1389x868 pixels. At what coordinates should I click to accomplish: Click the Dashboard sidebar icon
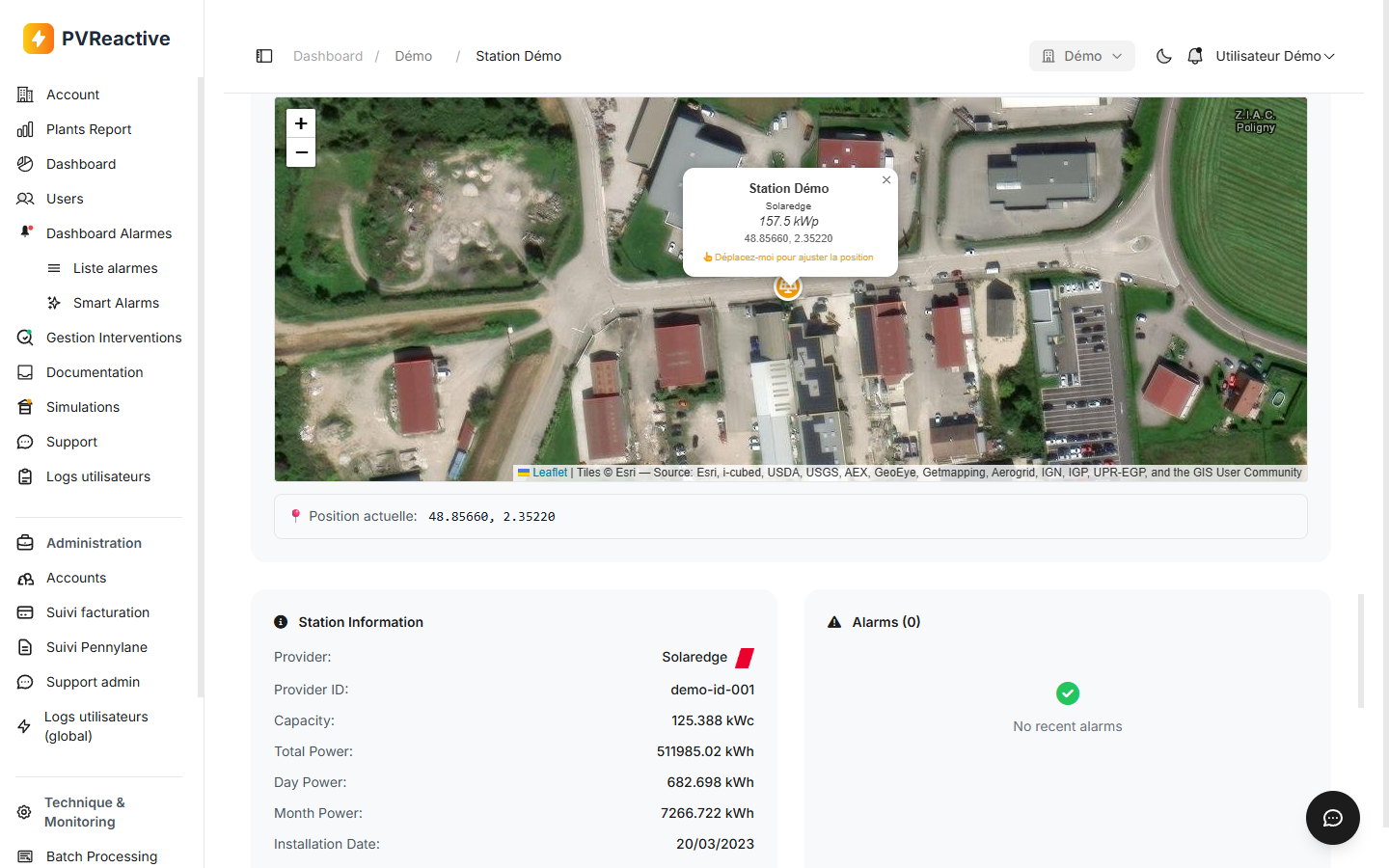[25, 164]
